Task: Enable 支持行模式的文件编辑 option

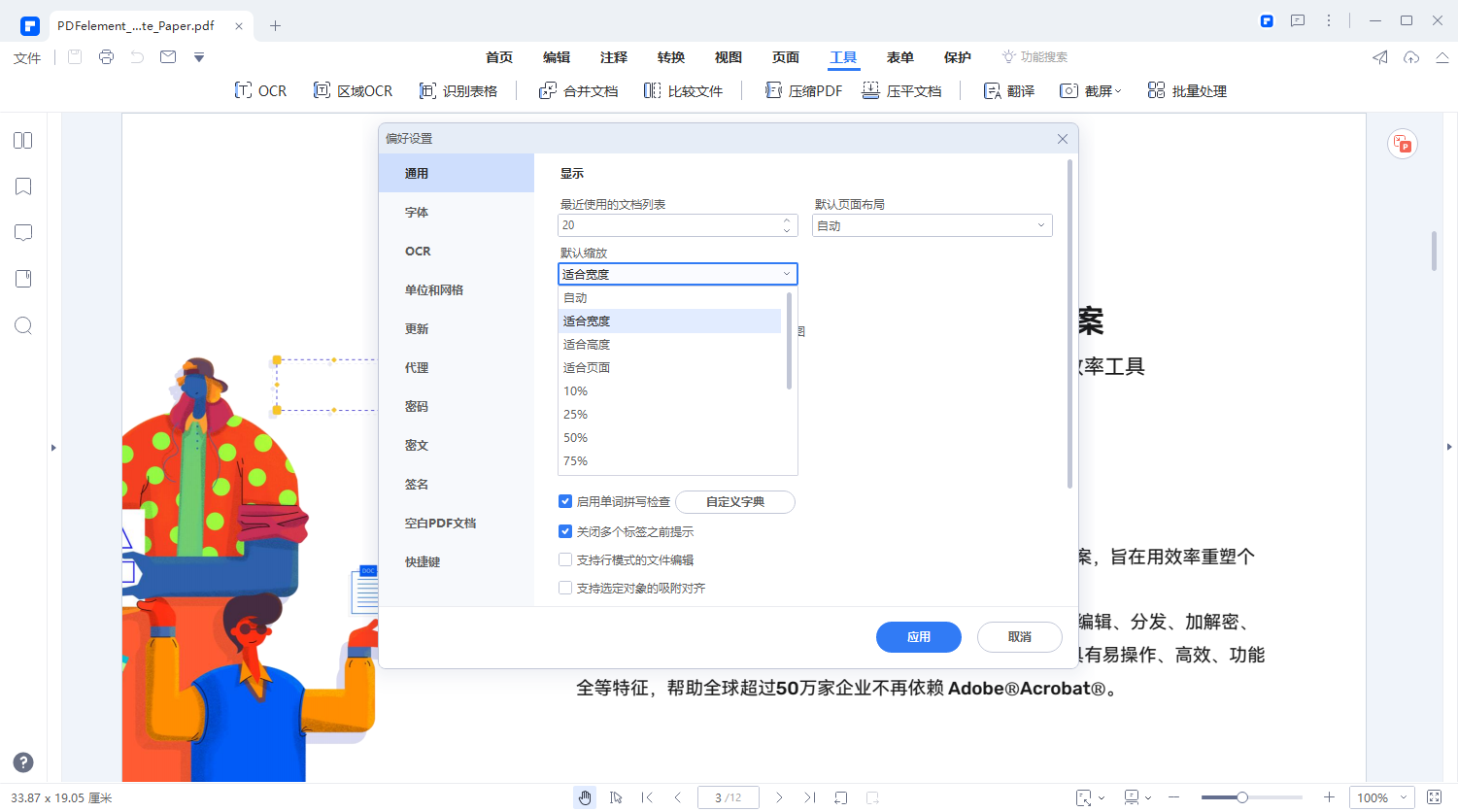Action: click(564, 559)
